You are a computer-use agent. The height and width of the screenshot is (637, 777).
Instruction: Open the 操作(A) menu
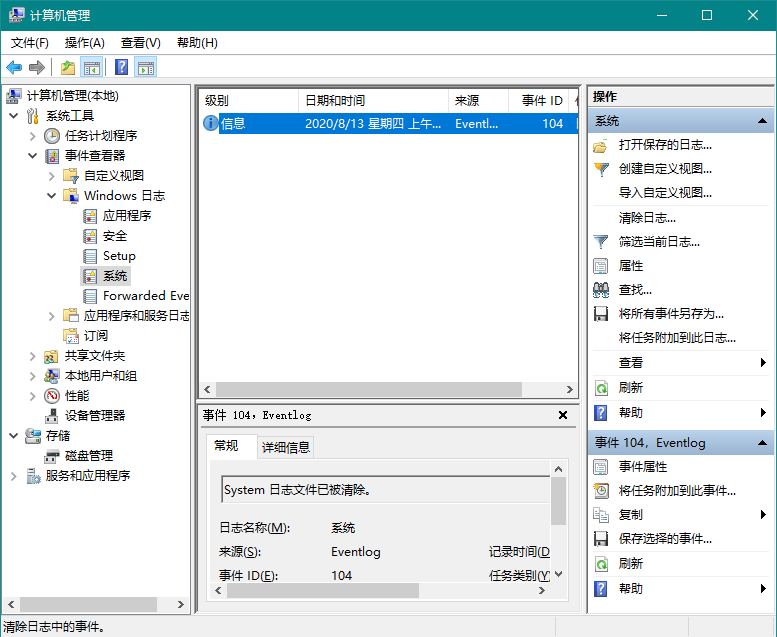point(85,43)
